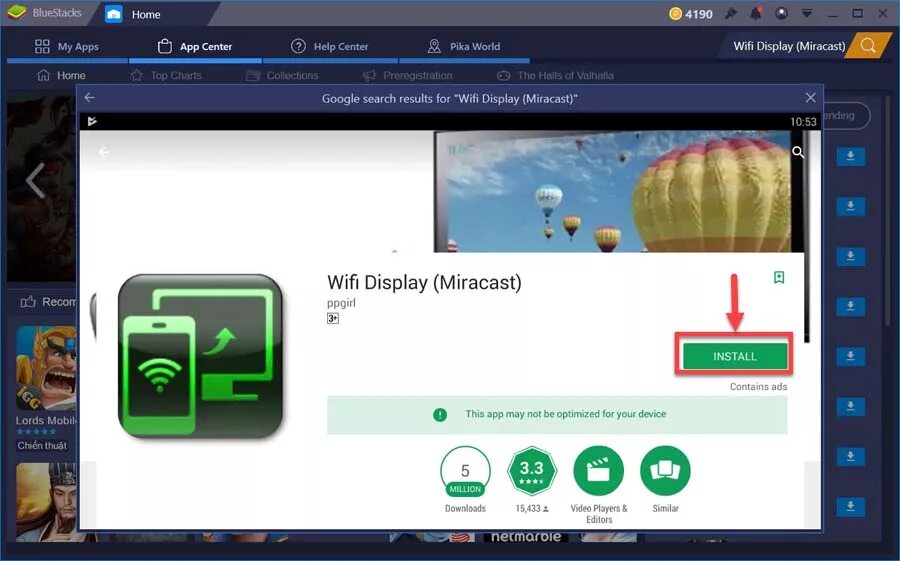The width and height of the screenshot is (900, 561).
Task: Click the pin icon in title bar
Action: click(730, 13)
